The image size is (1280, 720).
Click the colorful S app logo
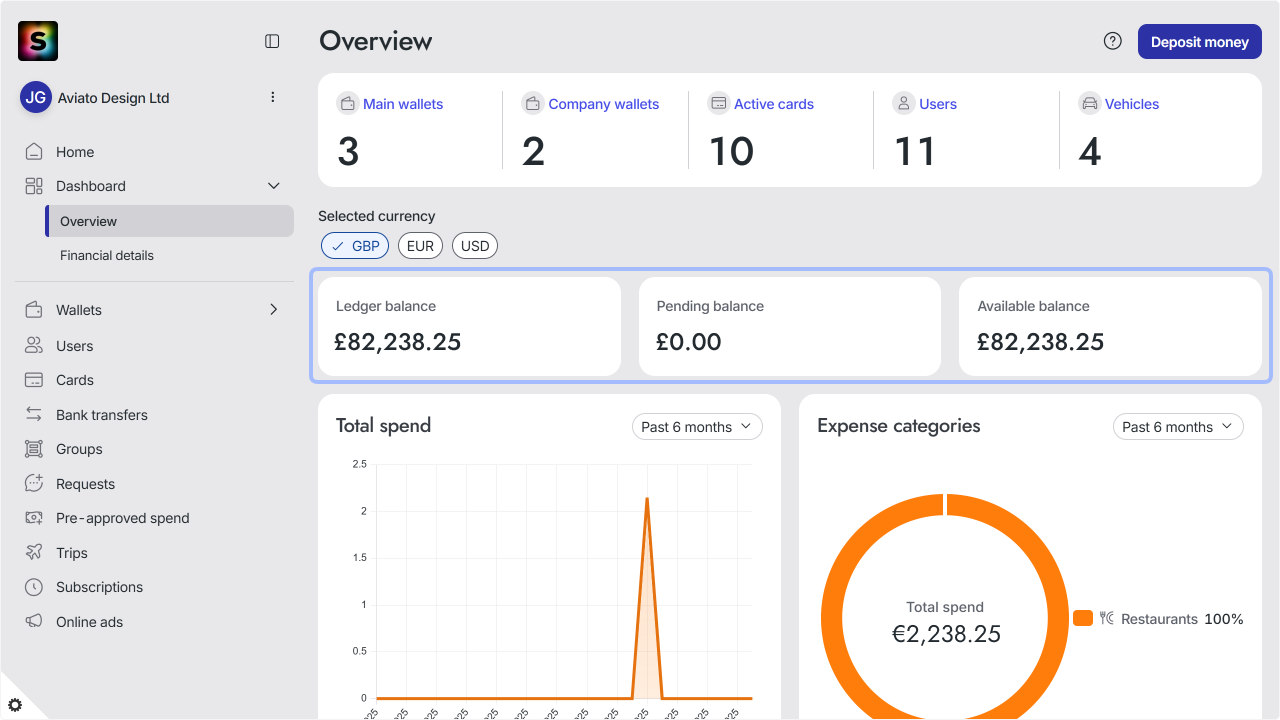tap(38, 41)
